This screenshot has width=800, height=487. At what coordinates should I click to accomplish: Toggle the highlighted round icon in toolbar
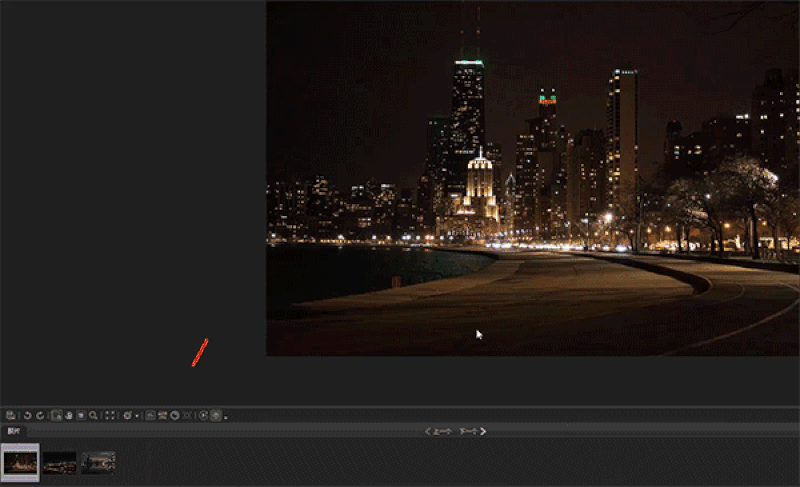(215, 415)
